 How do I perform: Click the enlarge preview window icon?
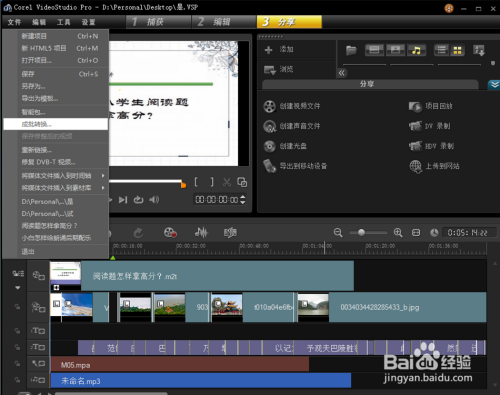tap(242, 182)
